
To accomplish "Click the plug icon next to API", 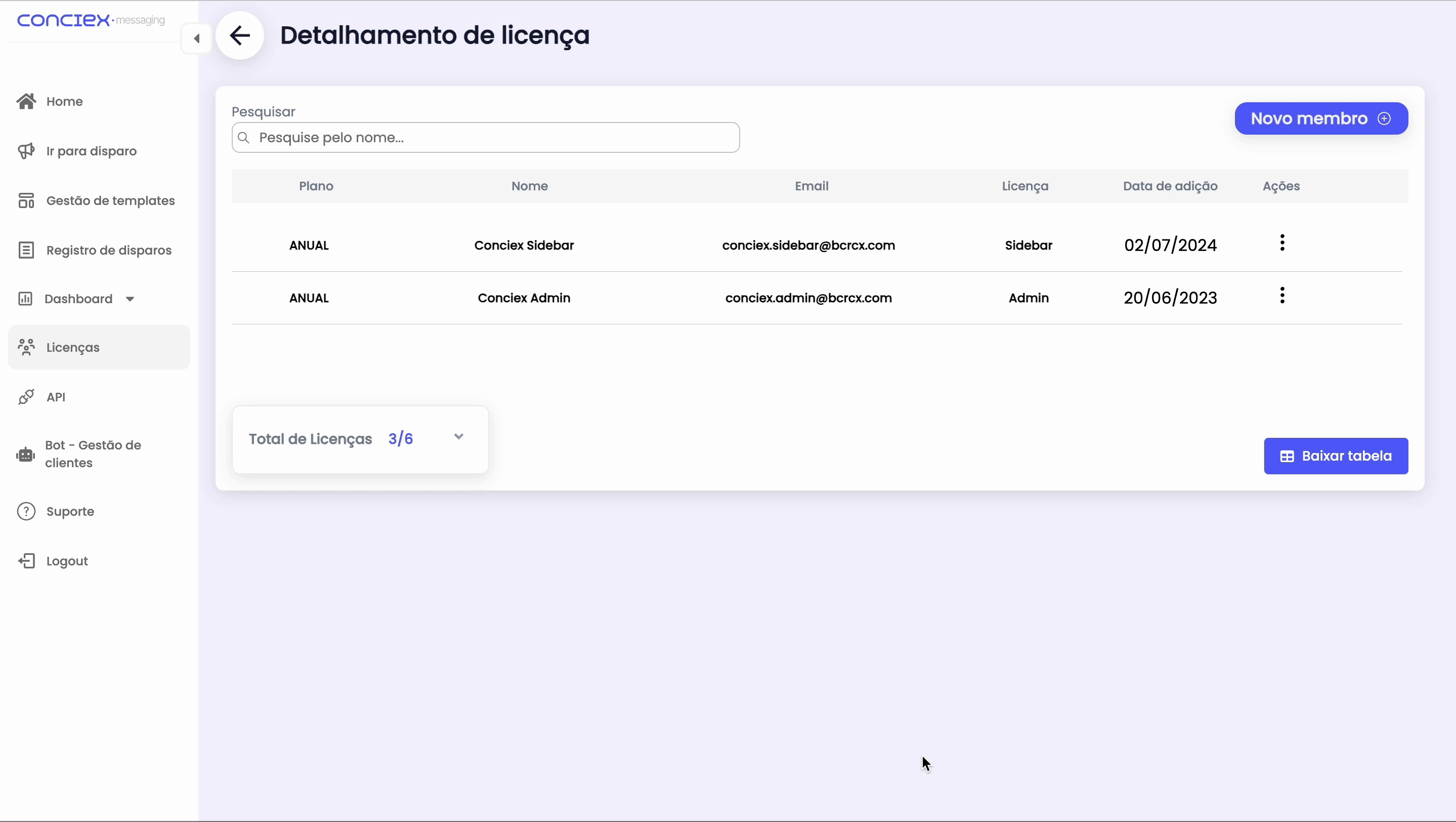I will [x=26, y=397].
